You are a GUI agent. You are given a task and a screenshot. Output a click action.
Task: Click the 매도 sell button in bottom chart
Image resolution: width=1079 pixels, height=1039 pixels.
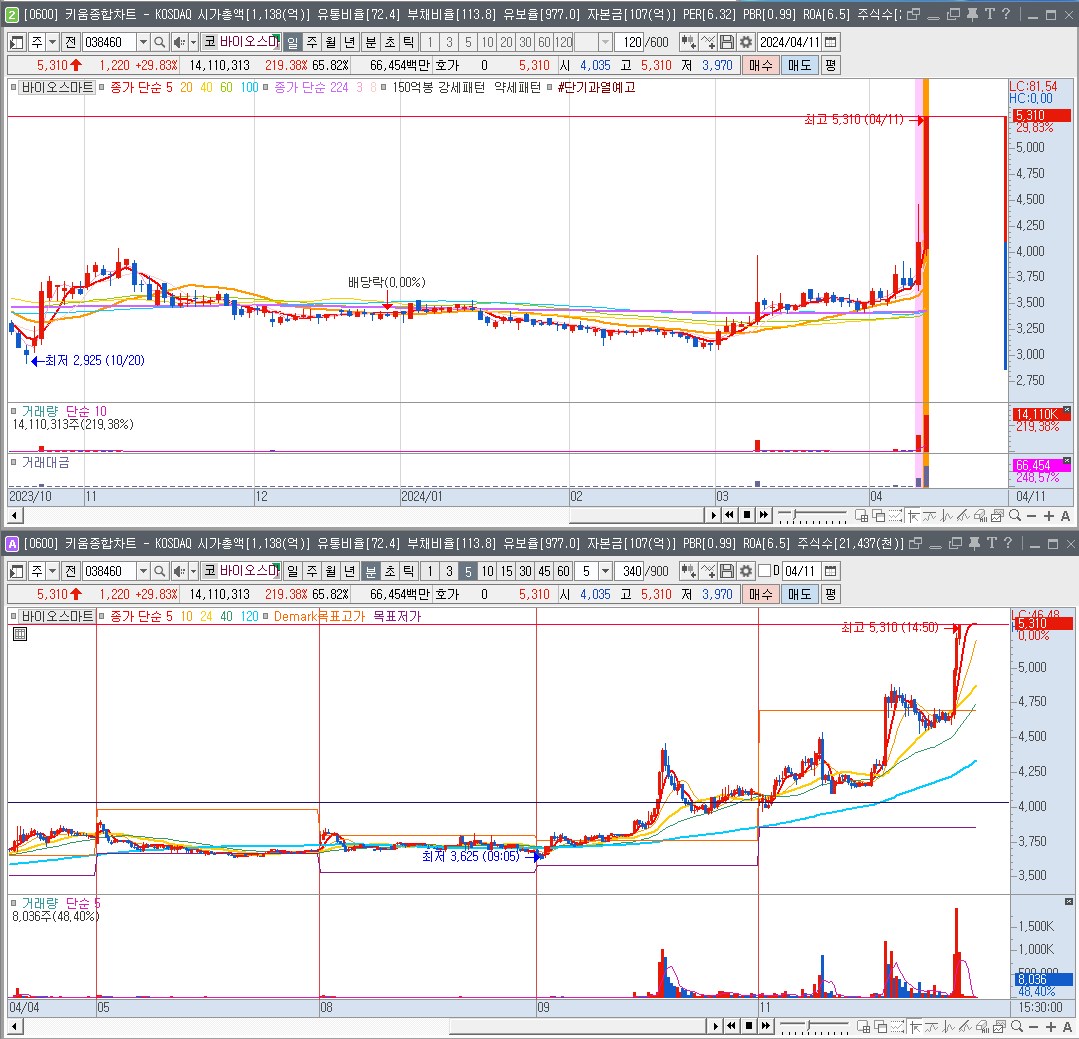[800, 594]
